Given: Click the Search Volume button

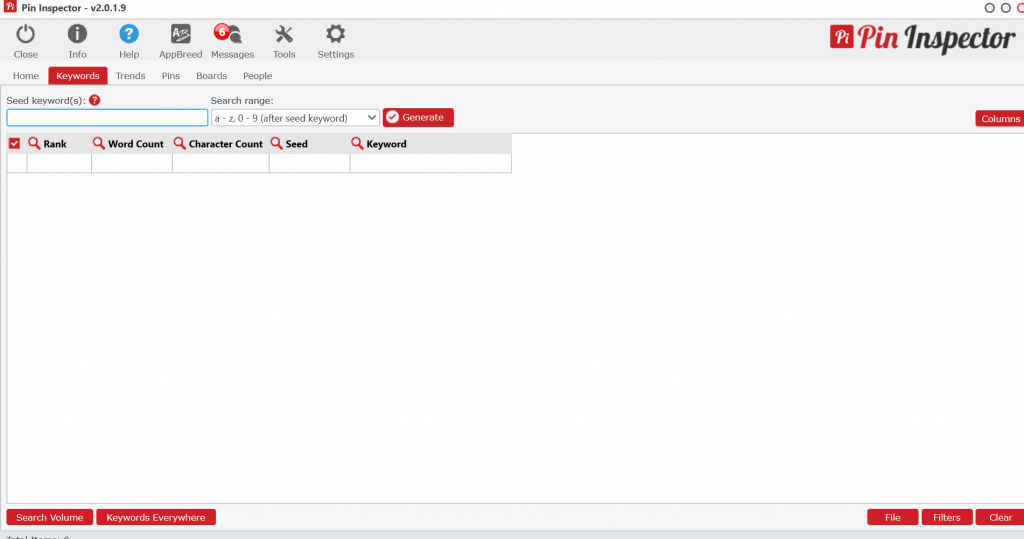Looking at the screenshot, I should [x=50, y=517].
